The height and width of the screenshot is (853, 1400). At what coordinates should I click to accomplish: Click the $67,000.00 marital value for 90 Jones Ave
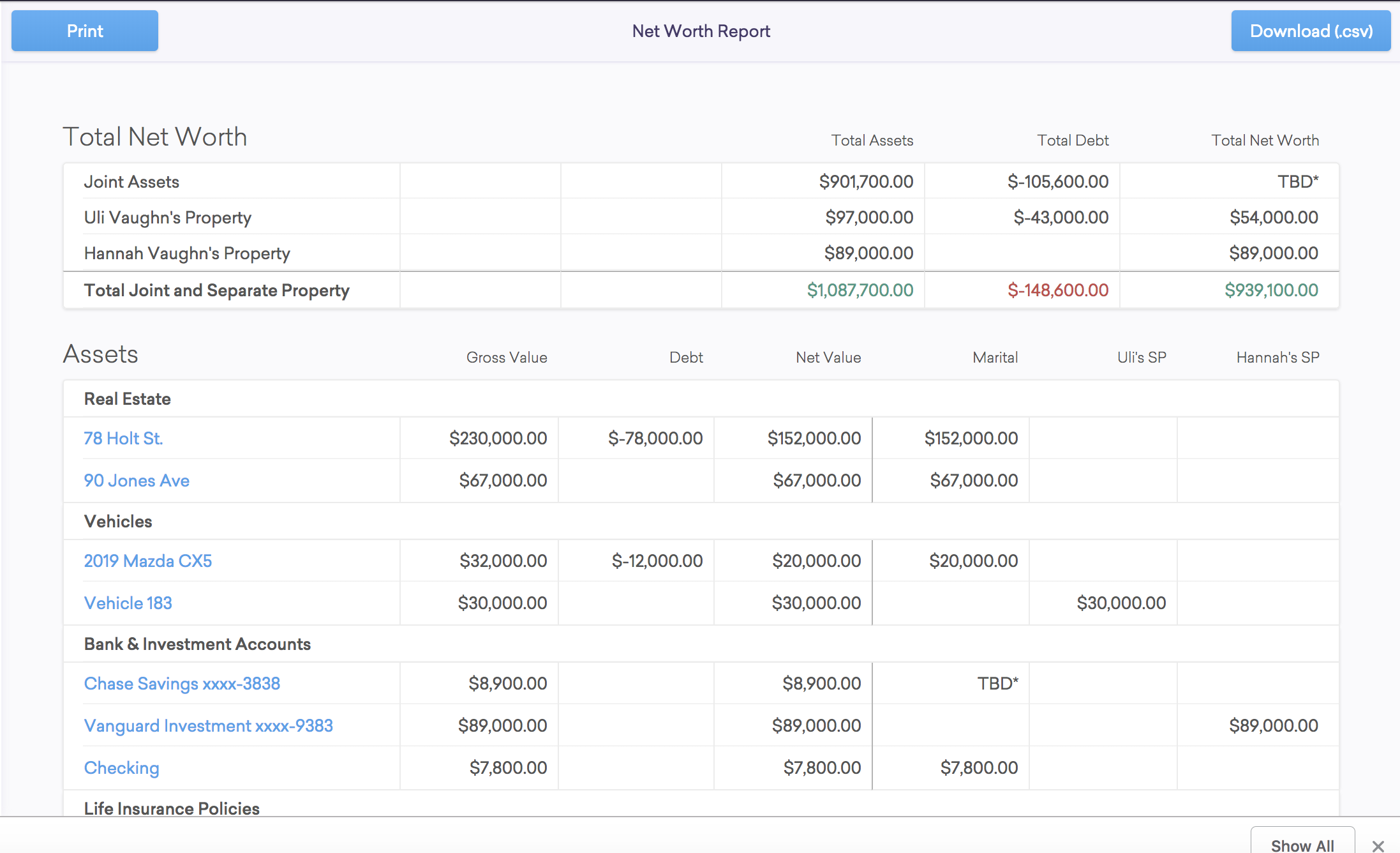pos(974,480)
